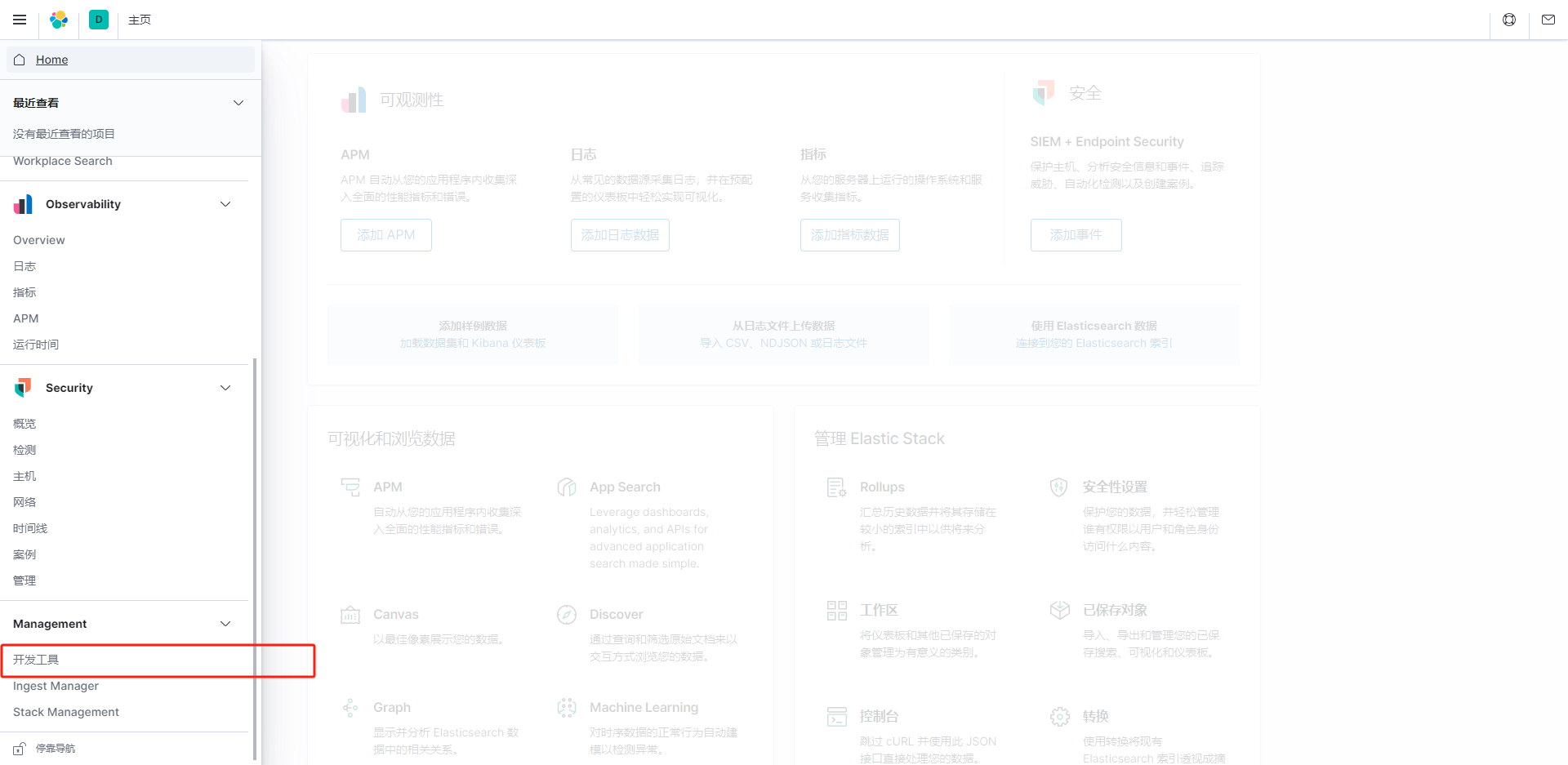Click the sidebar vertical scrollbar
The height and width of the screenshot is (765, 1568).
pos(255,558)
